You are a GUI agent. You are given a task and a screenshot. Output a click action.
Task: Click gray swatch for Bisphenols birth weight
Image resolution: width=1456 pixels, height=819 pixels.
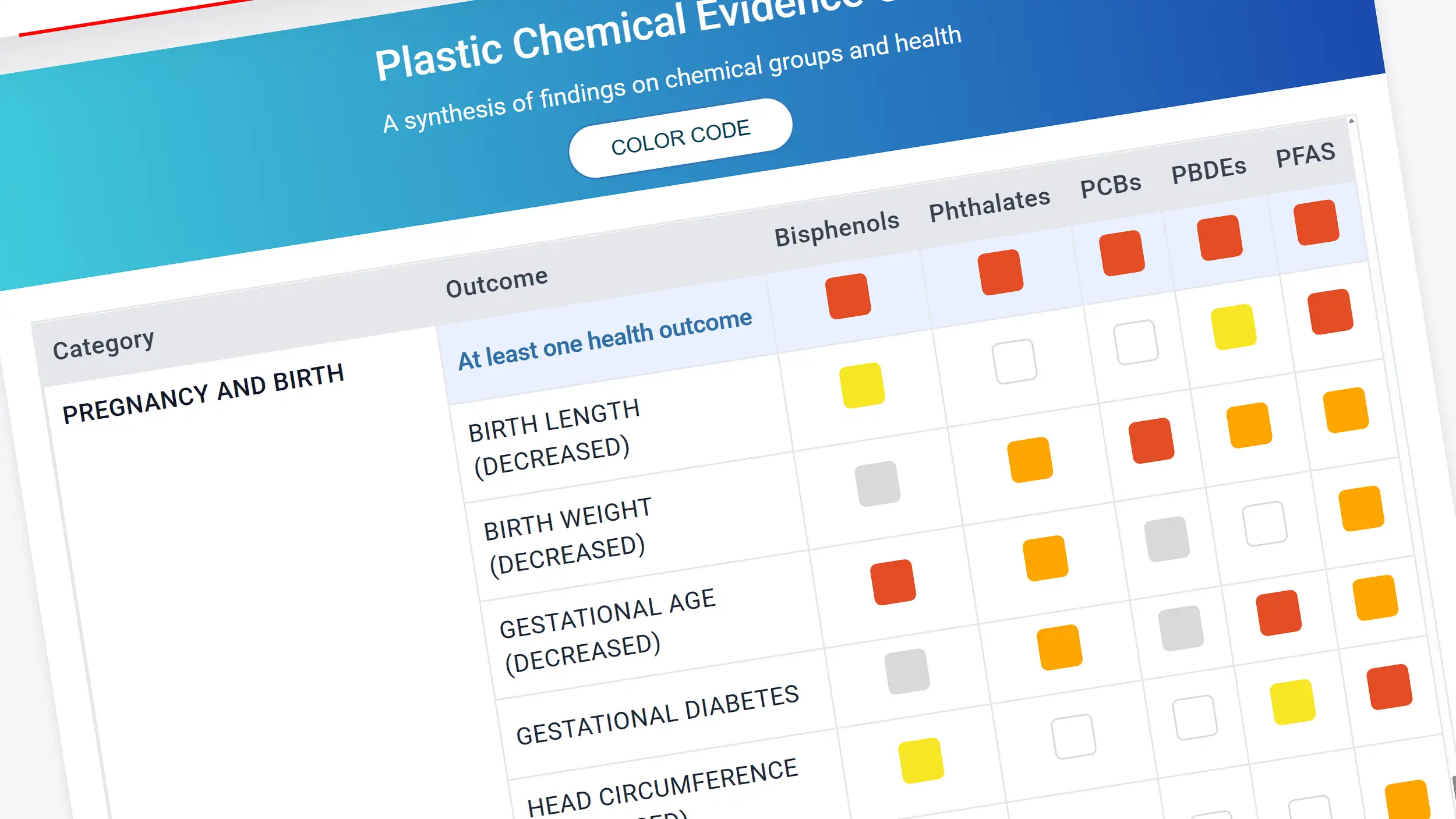coord(877,483)
